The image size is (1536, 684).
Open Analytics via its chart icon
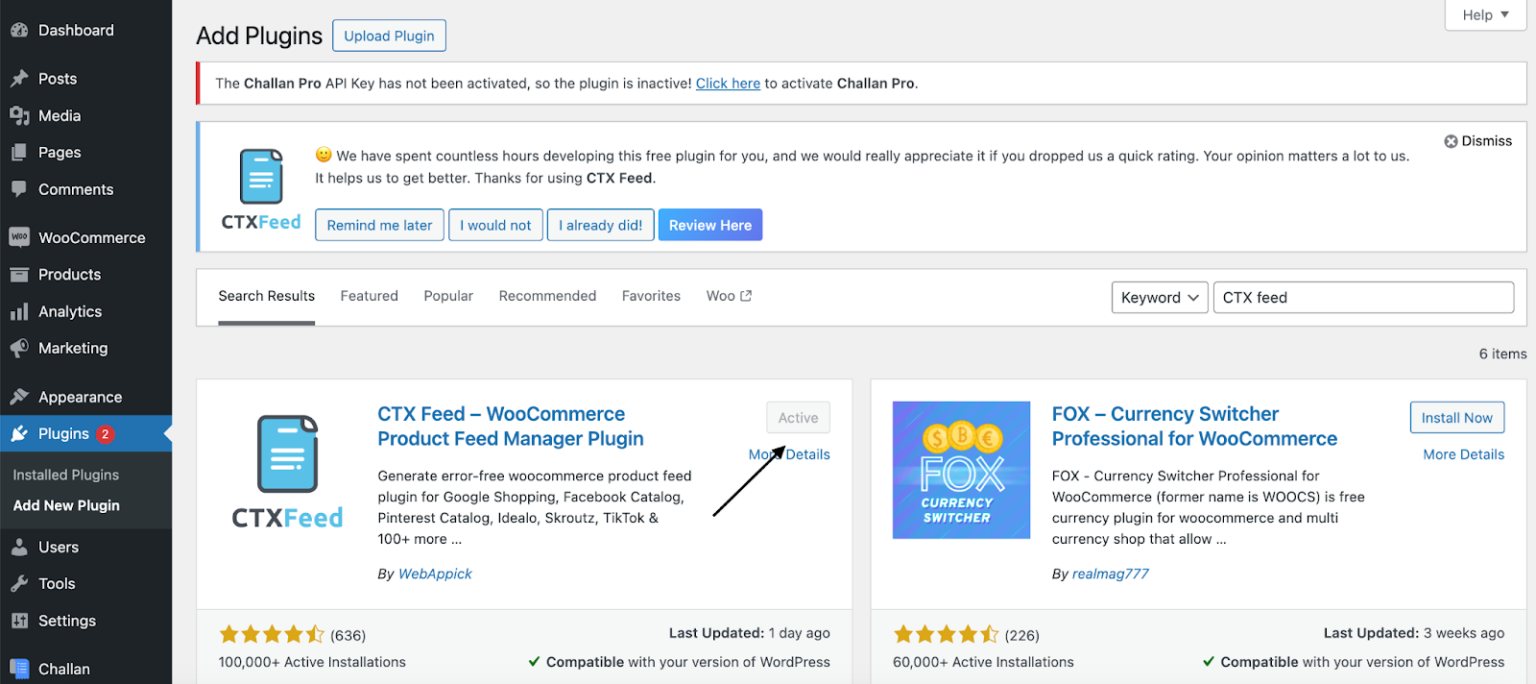(x=20, y=311)
